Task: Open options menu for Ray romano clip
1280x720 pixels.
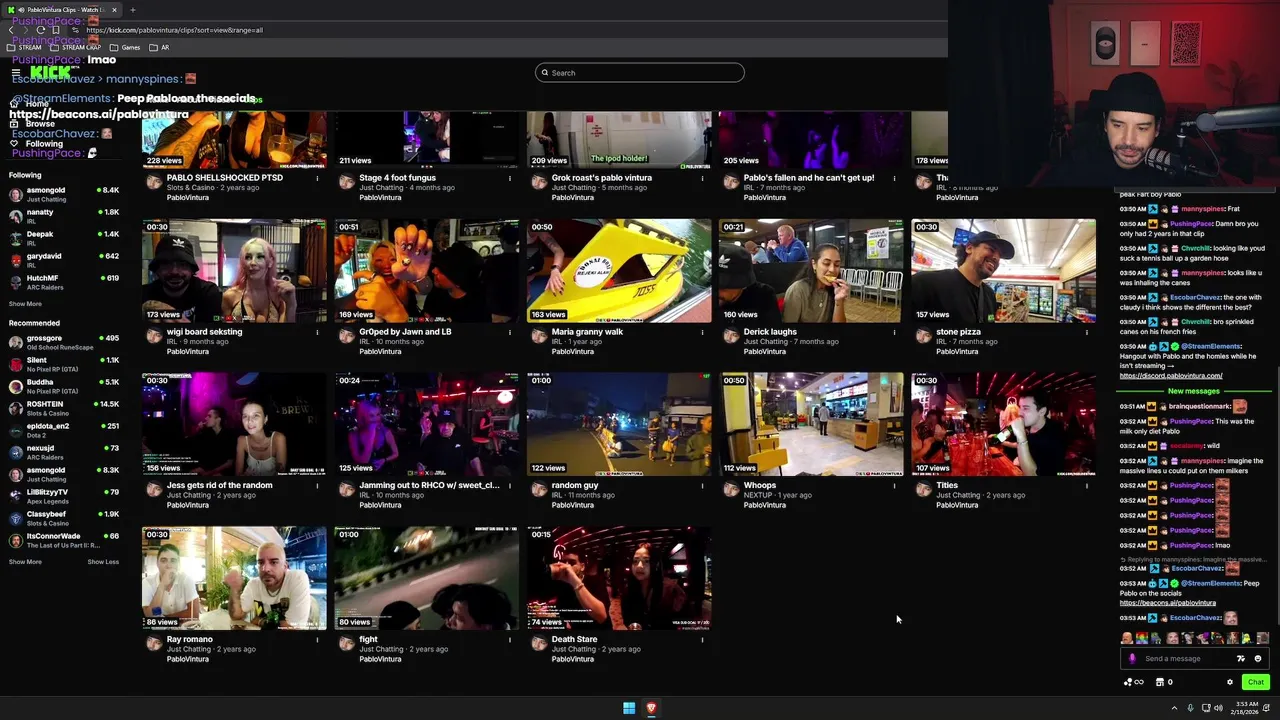Action: tap(317, 640)
